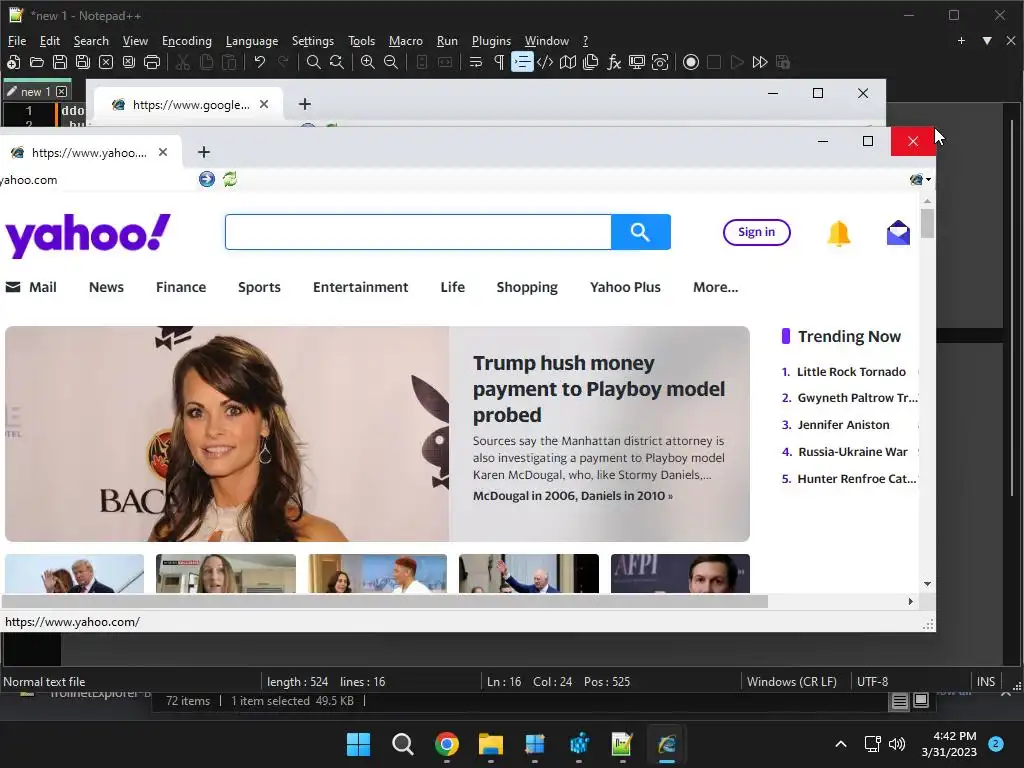Viewport: 1024px width, 768px height.
Task: Zoom out using the Notepad++ toolbar
Action: (x=391, y=62)
